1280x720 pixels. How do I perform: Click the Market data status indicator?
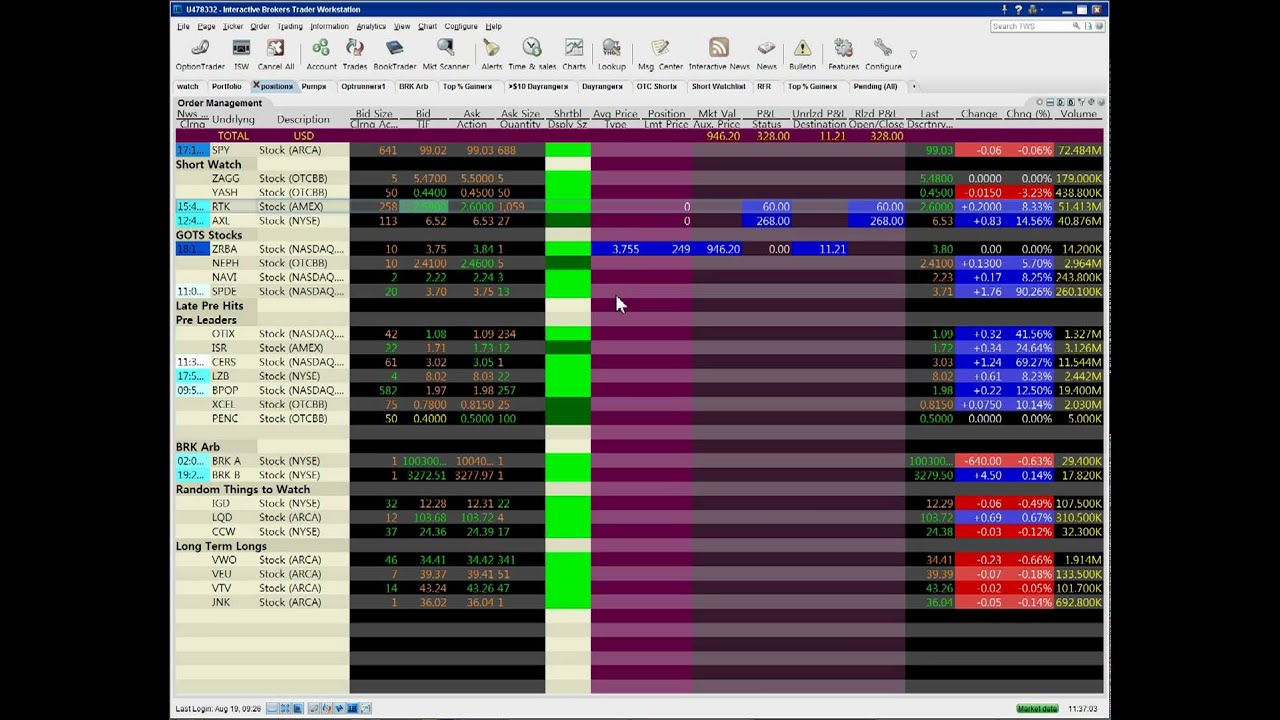pyautogui.click(x=1037, y=708)
